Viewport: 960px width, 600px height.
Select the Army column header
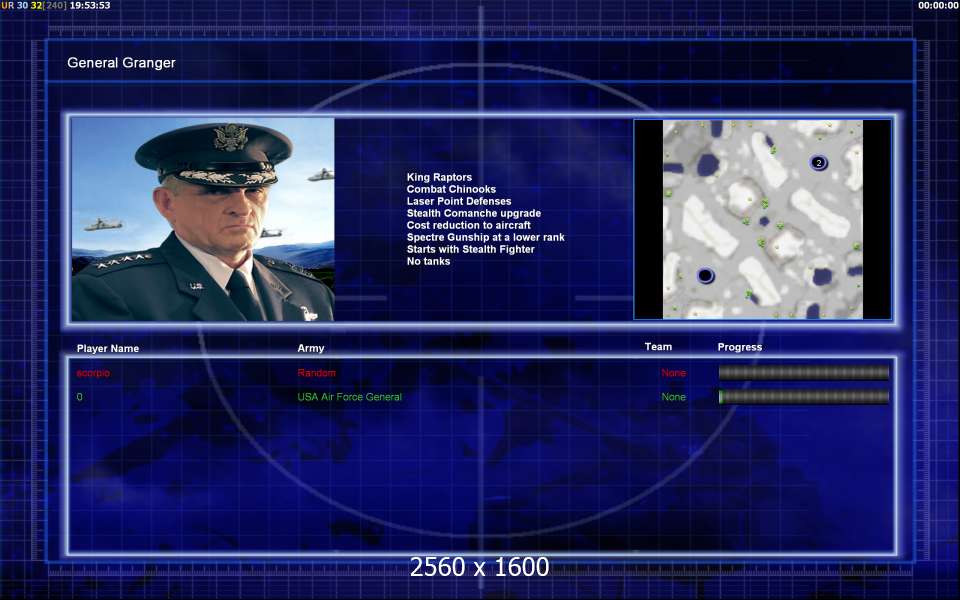[x=311, y=349]
